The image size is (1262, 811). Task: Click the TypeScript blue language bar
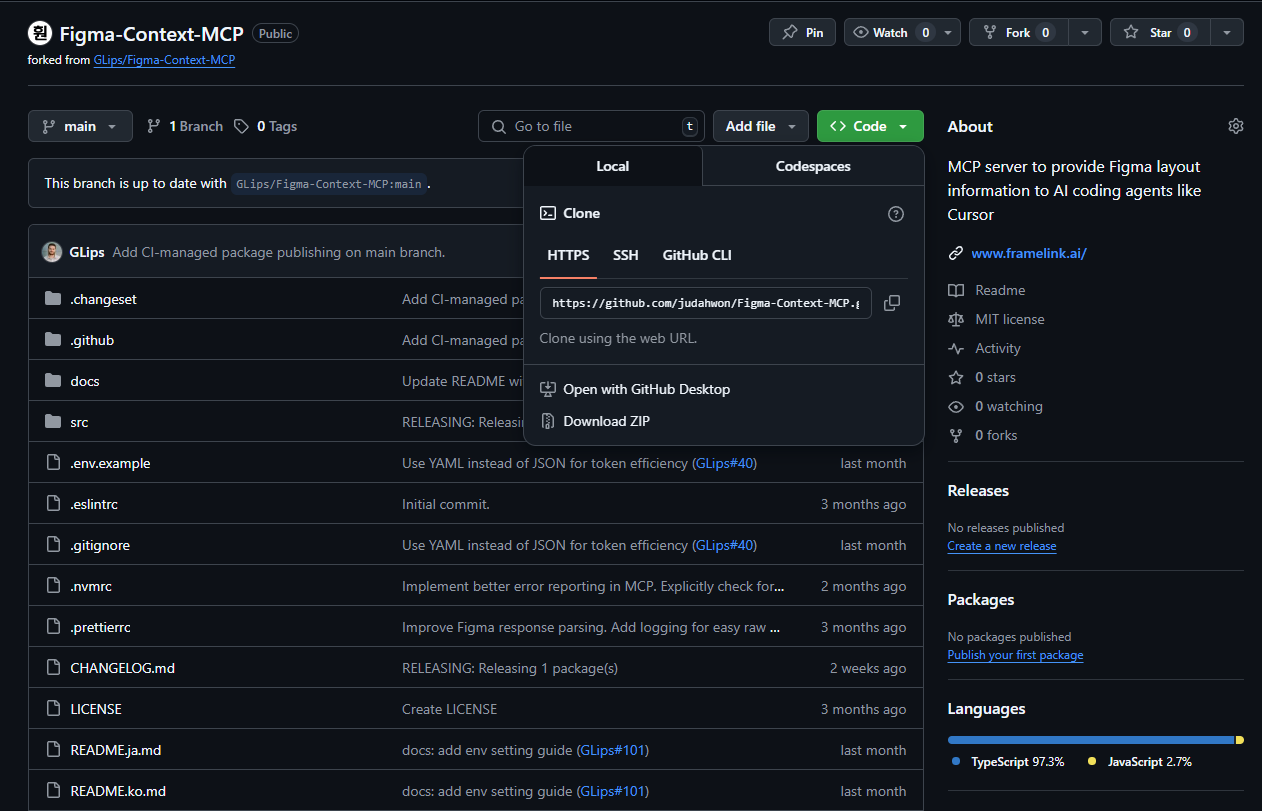coord(1091,740)
